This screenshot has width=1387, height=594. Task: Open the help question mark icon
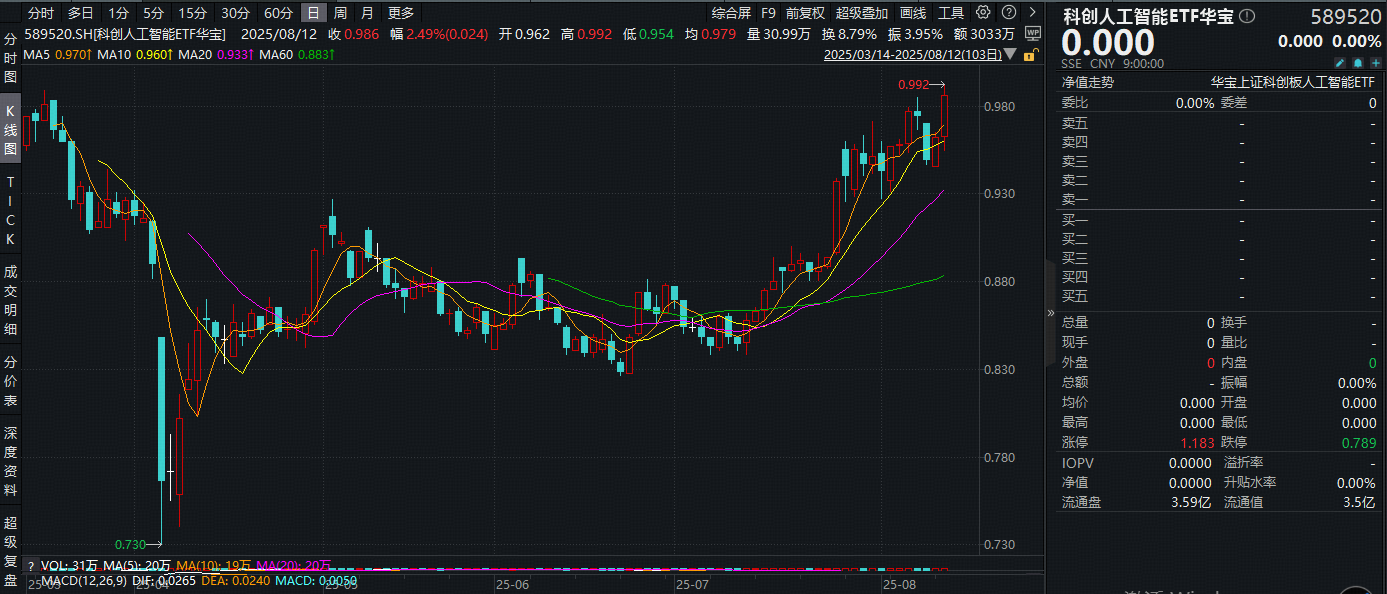1009,13
